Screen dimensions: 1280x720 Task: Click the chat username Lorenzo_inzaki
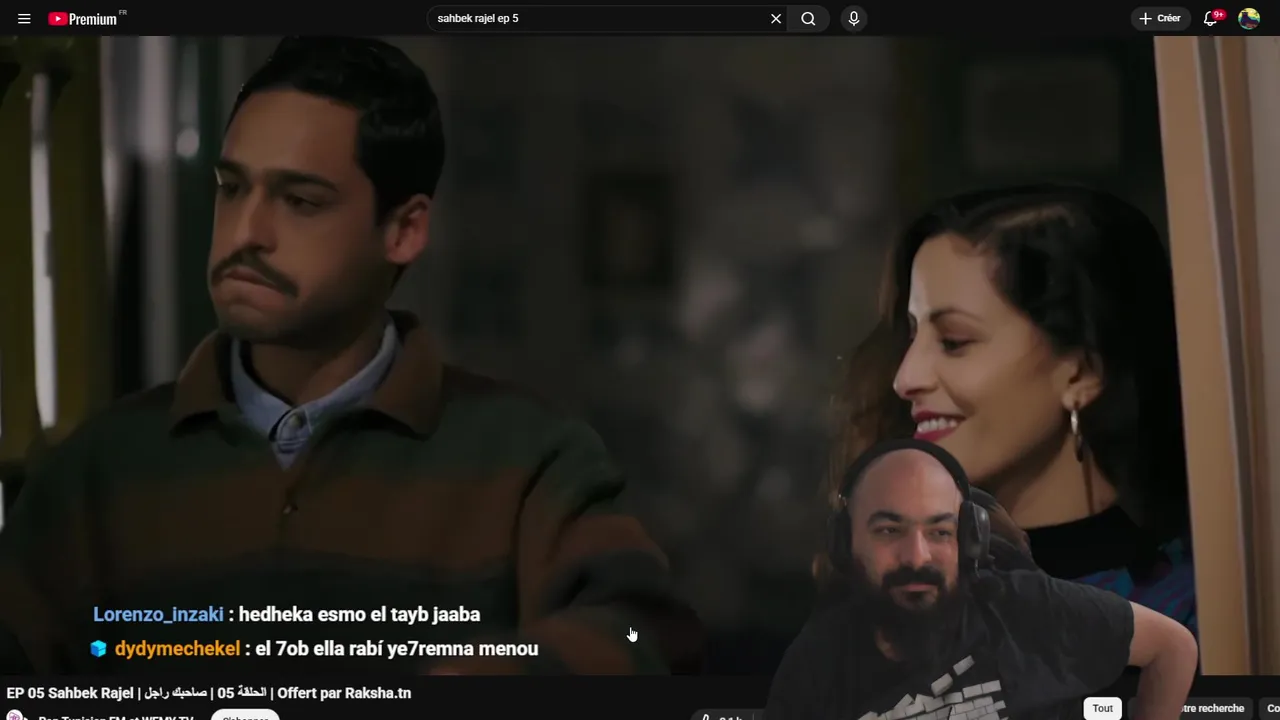(x=158, y=614)
